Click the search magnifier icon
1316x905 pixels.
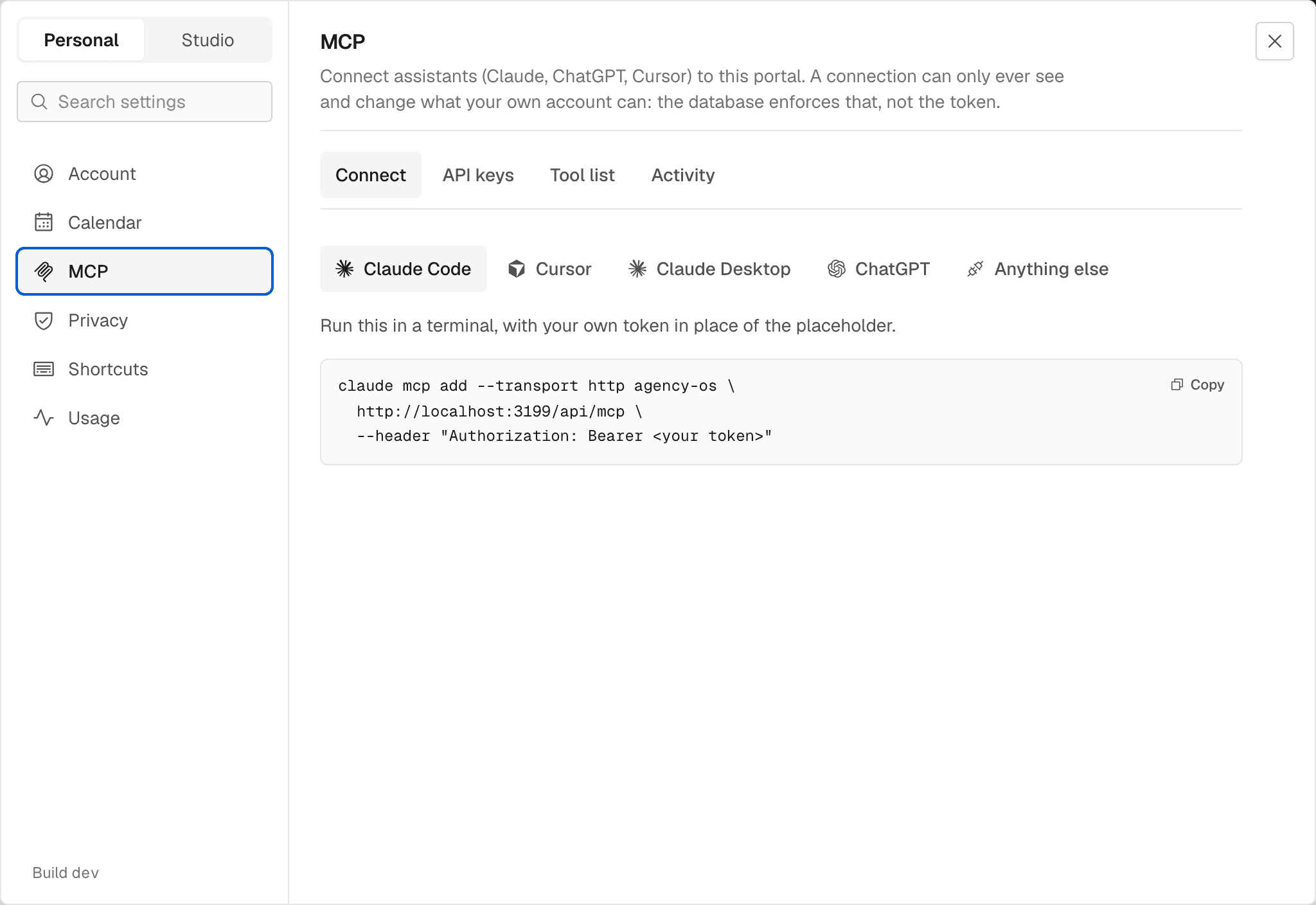pyautogui.click(x=39, y=102)
